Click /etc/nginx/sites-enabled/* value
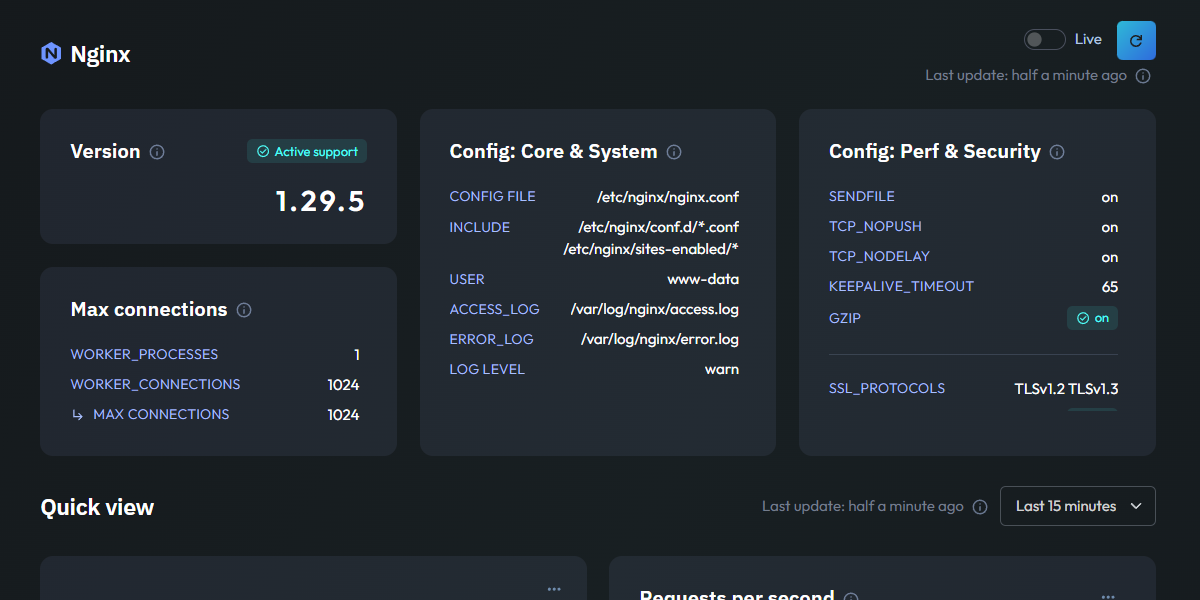This screenshot has width=1200, height=600. tap(651, 249)
